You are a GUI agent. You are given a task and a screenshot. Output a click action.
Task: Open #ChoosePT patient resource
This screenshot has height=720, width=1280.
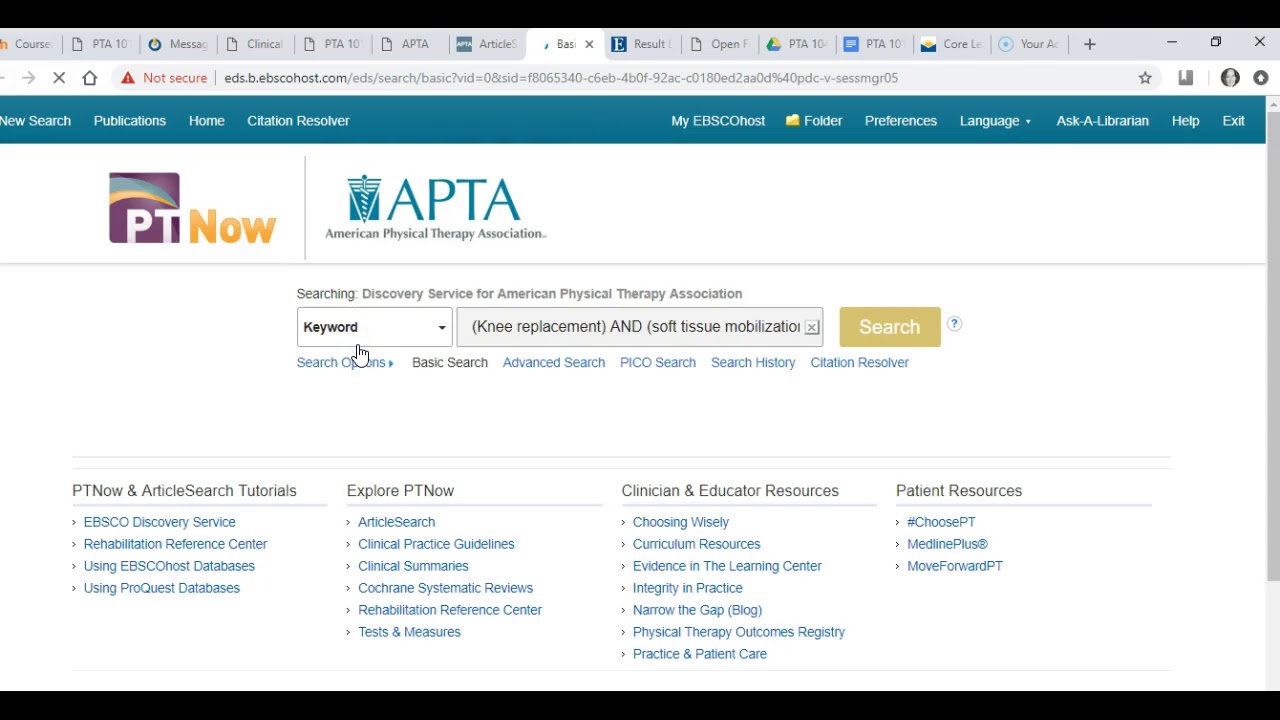click(941, 522)
